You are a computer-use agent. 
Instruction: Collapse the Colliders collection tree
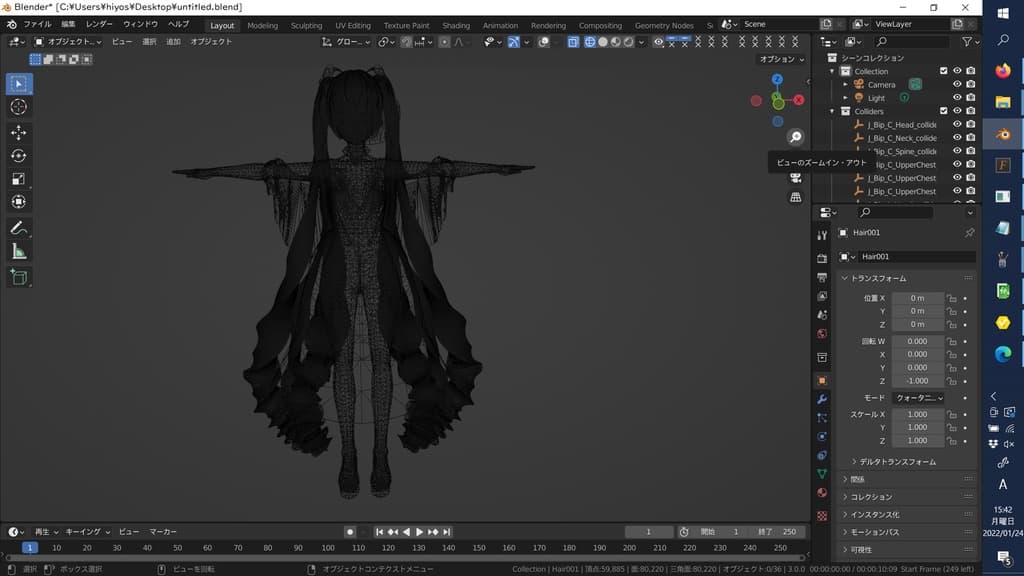pos(832,111)
